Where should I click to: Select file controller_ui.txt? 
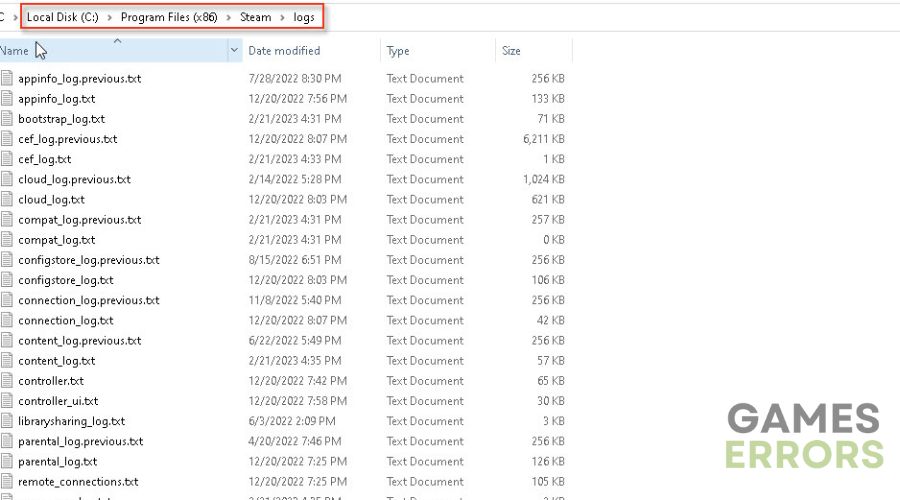(x=58, y=401)
